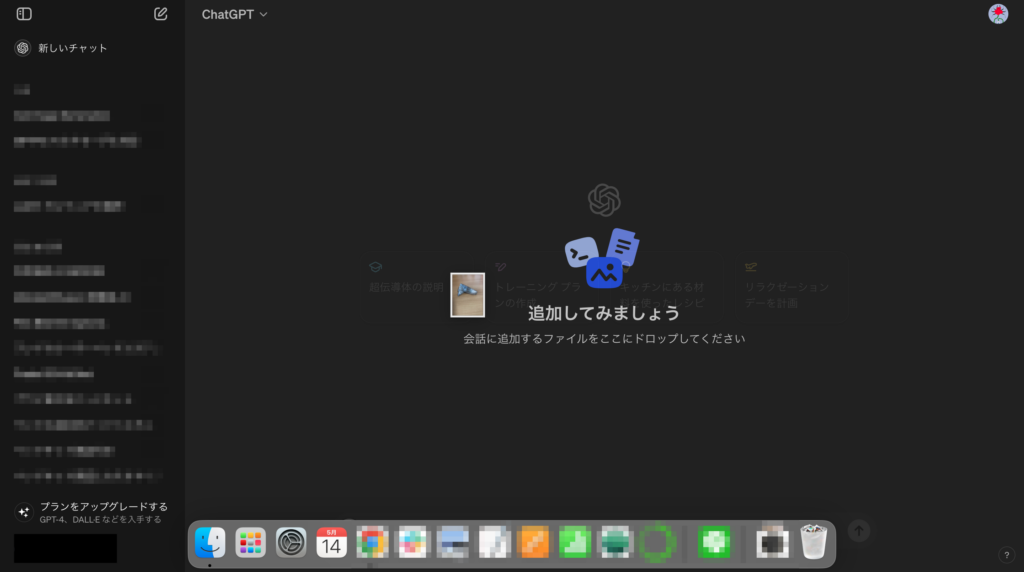This screenshot has width=1024, height=572.
Task: Click the 追加してみましょう heading text
Action: pyautogui.click(x=604, y=313)
